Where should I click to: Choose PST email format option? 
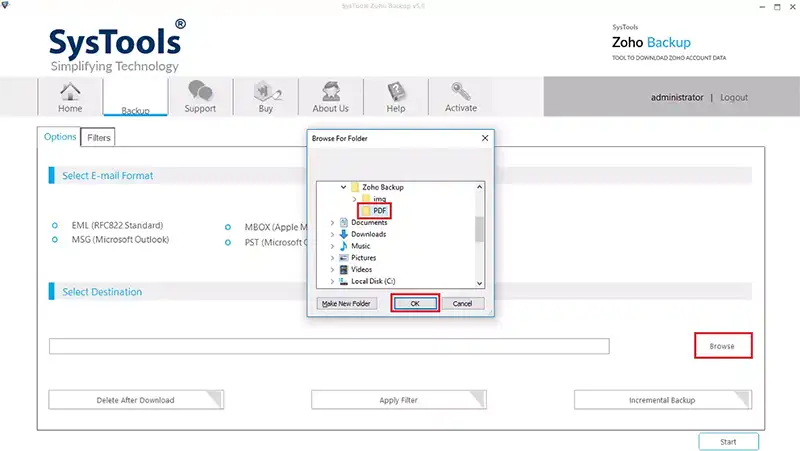tap(228, 242)
